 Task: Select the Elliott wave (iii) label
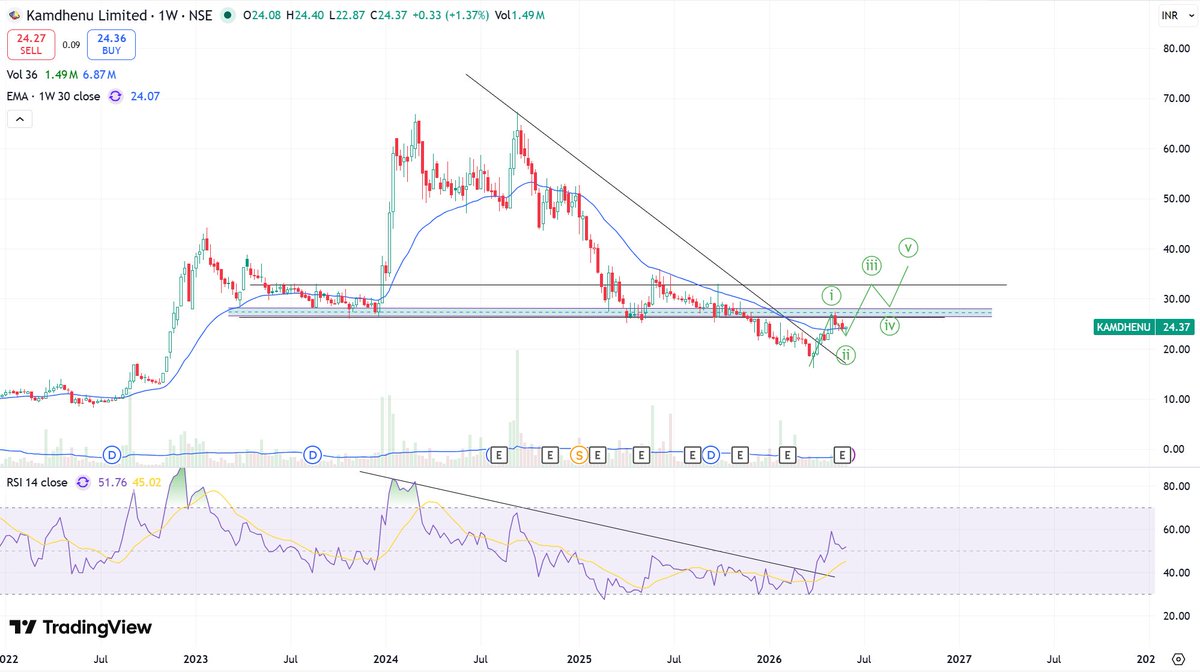click(872, 265)
